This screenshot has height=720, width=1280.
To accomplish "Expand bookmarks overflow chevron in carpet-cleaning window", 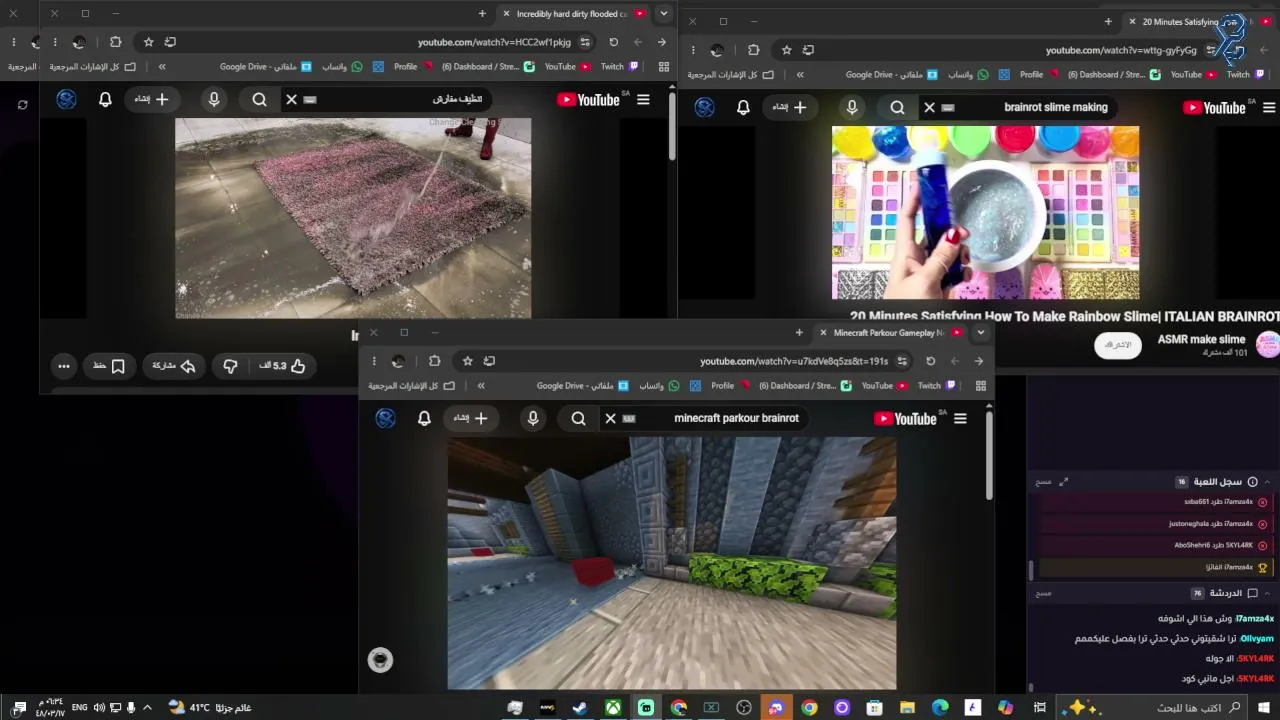I will coord(162,67).
